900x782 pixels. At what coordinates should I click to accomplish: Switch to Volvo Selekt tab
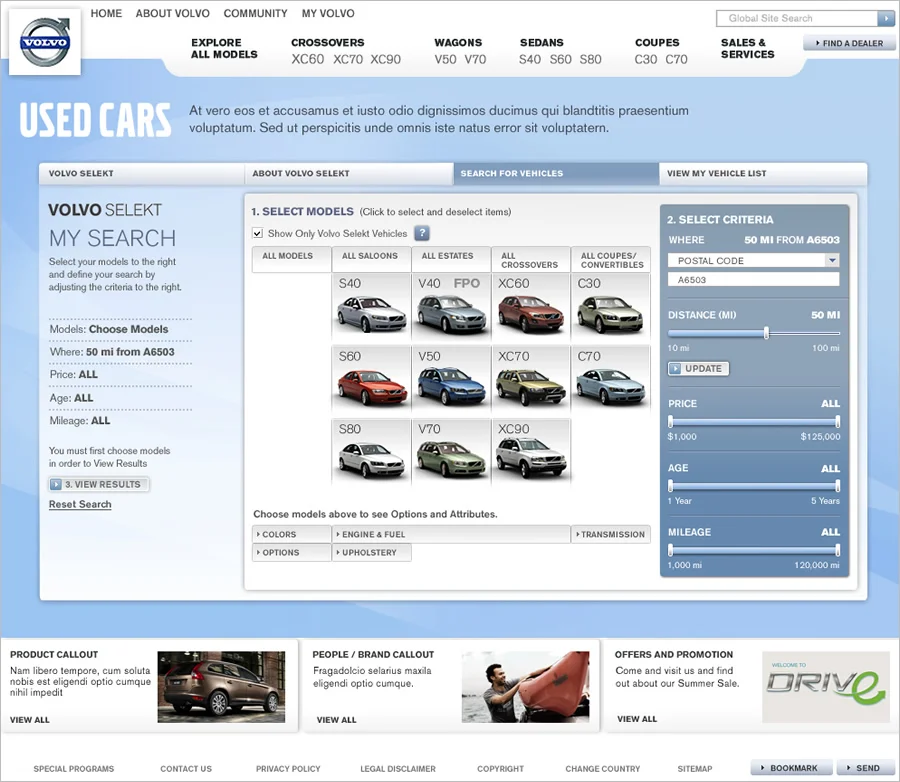pyautogui.click(x=142, y=173)
